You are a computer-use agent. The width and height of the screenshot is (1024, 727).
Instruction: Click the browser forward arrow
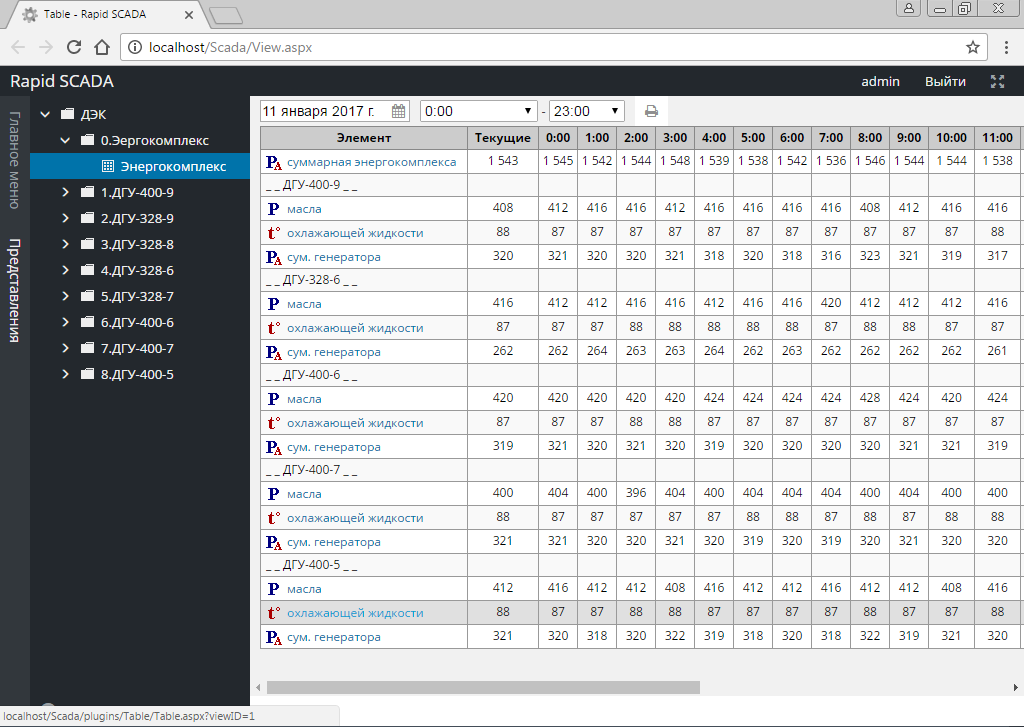pos(46,47)
